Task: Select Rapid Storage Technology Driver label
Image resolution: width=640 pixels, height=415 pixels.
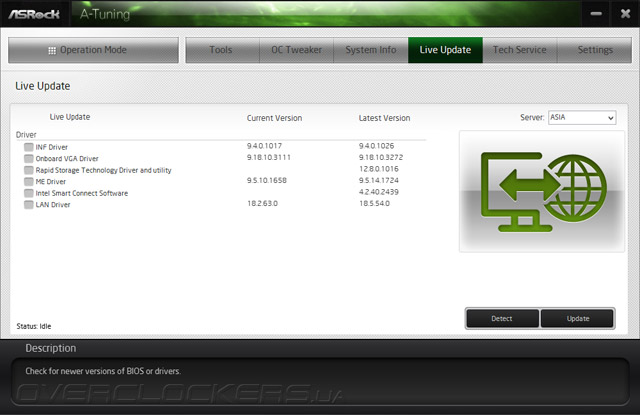Action: (103, 170)
